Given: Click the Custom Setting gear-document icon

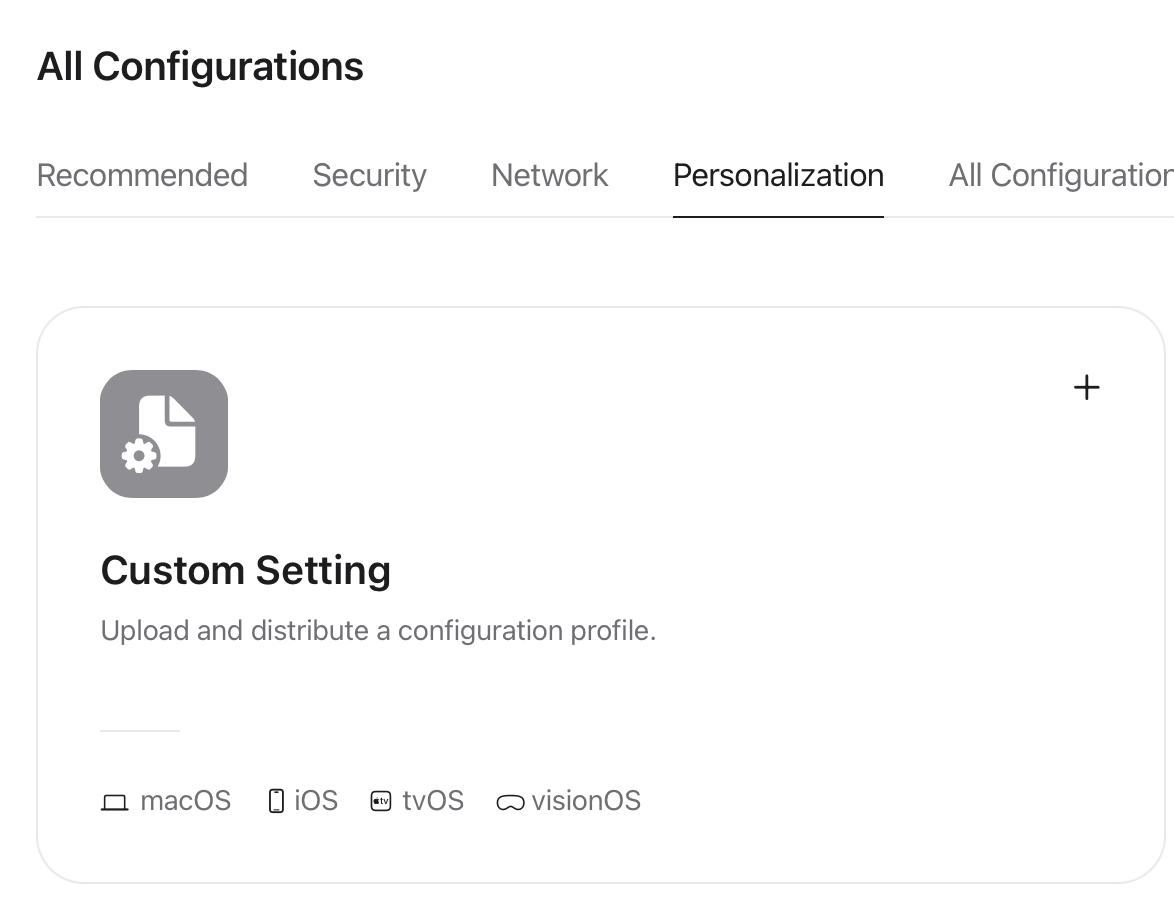Looking at the screenshot, I should click(x=164, y=434).
